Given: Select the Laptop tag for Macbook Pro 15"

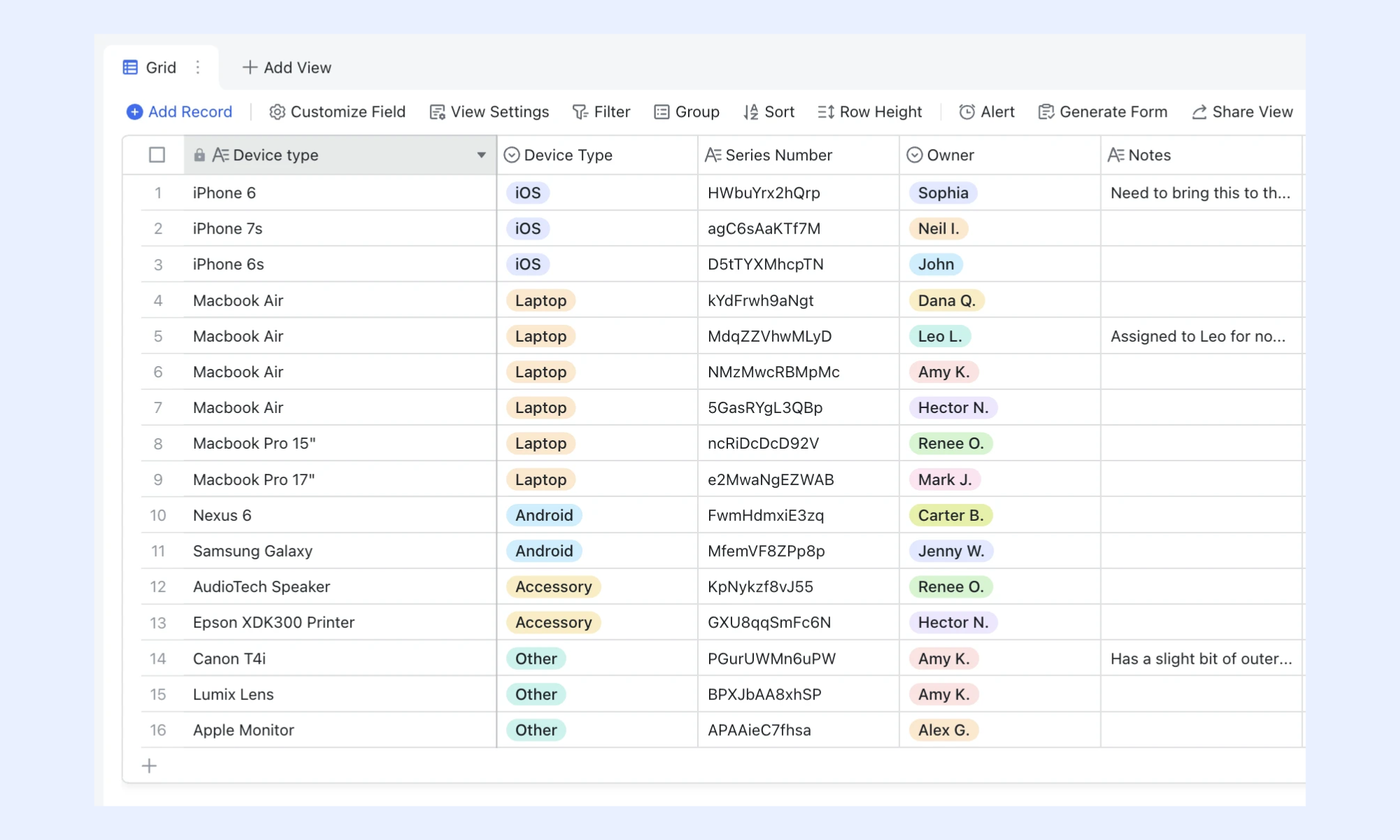Looking at the screenshot, I should [x=540, y=444].
